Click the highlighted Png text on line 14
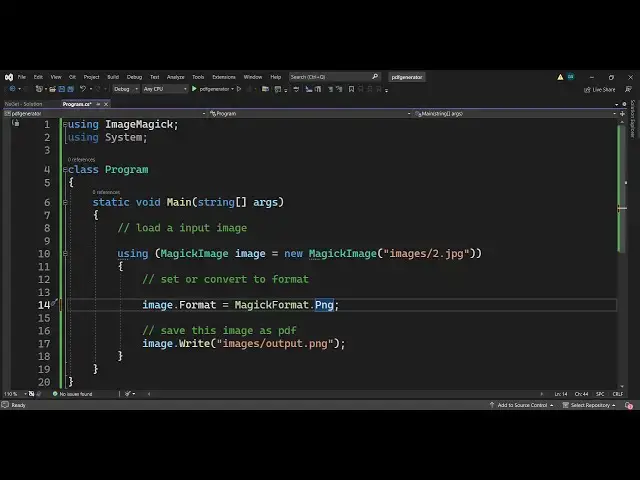 (324, 305)
